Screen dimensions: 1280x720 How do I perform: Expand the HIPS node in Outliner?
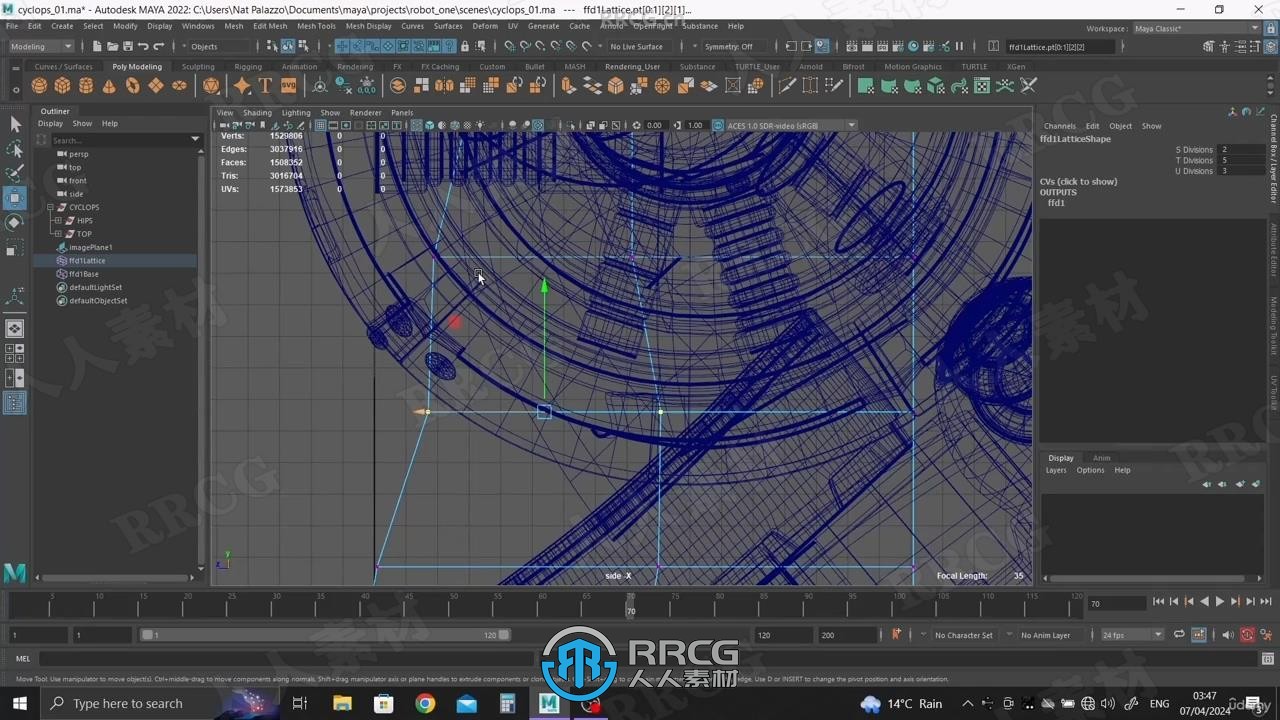pos(58,220)
